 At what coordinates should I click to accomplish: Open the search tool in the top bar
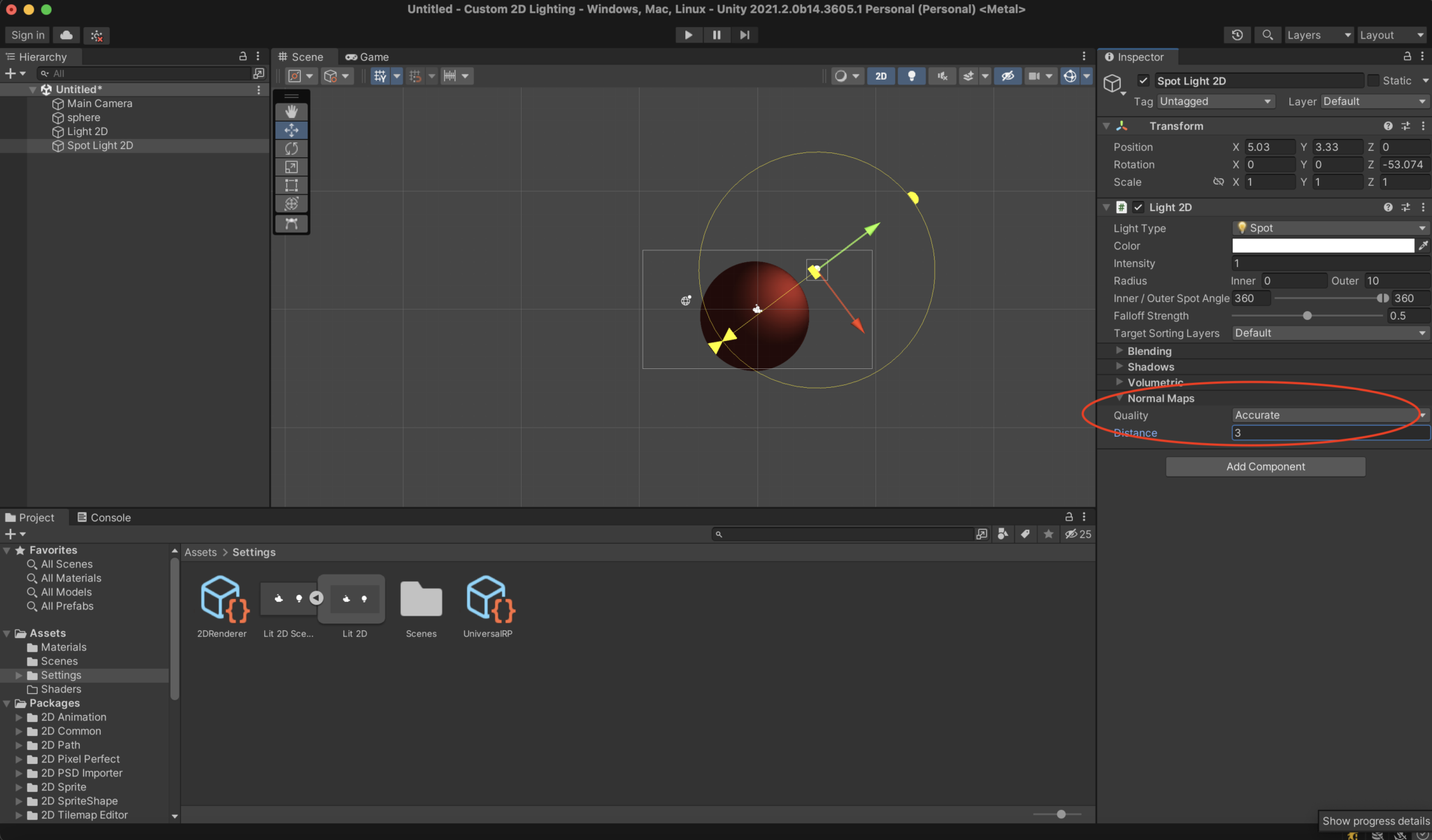tap(1267, 35)
